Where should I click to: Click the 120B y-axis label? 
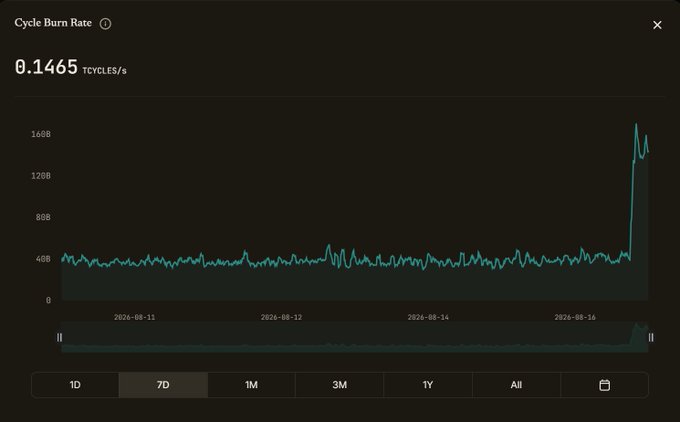point(41,176)
